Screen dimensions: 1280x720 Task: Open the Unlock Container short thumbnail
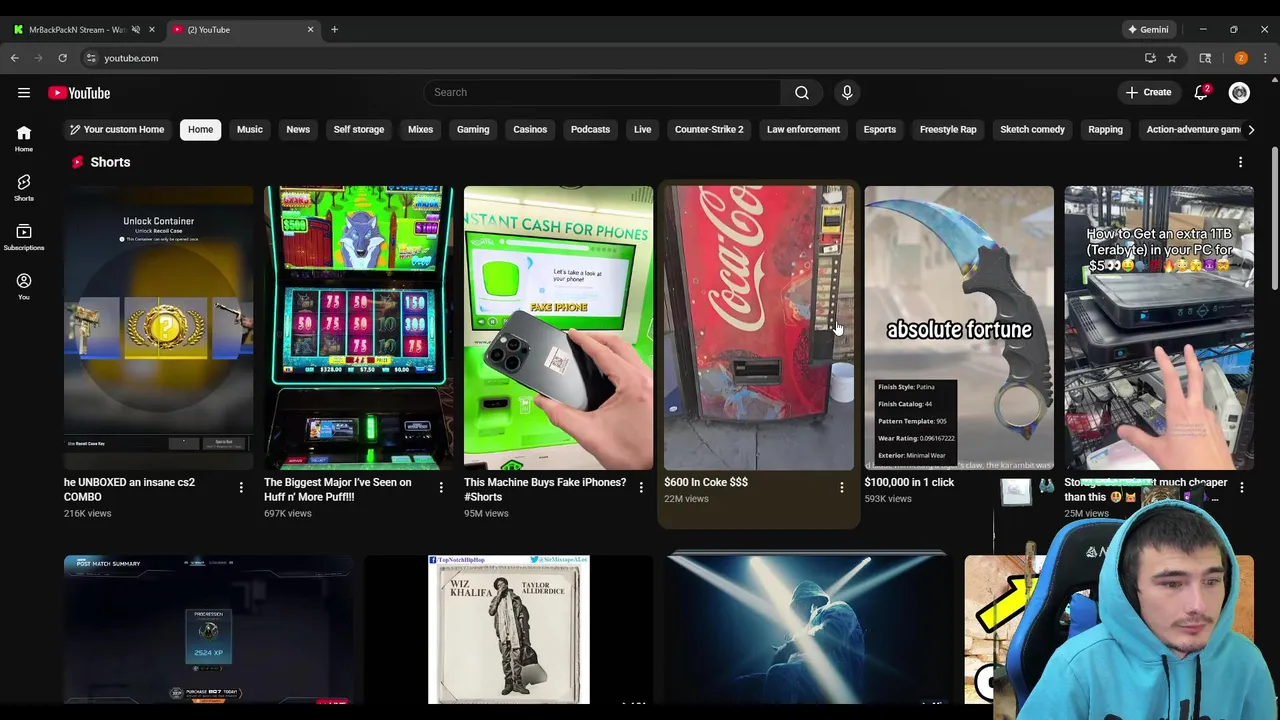[x=159, y=327]
